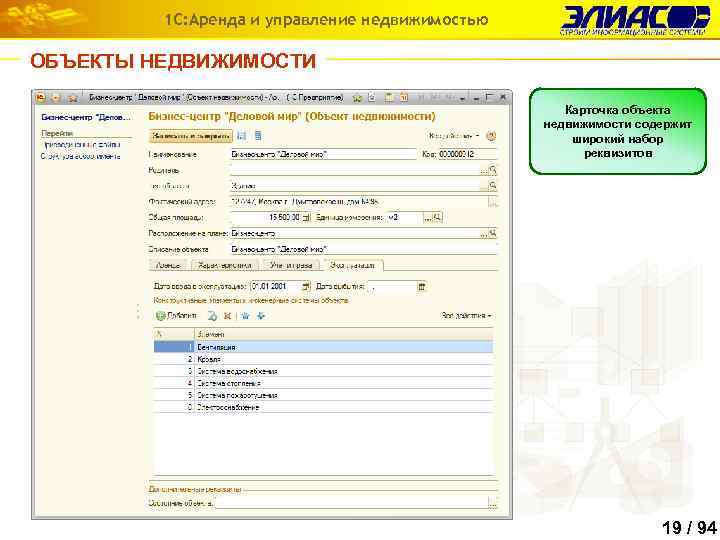Click the Описание объекта input field
The width and height of the screenshot is (720, 540).
[x=364, y=249]
